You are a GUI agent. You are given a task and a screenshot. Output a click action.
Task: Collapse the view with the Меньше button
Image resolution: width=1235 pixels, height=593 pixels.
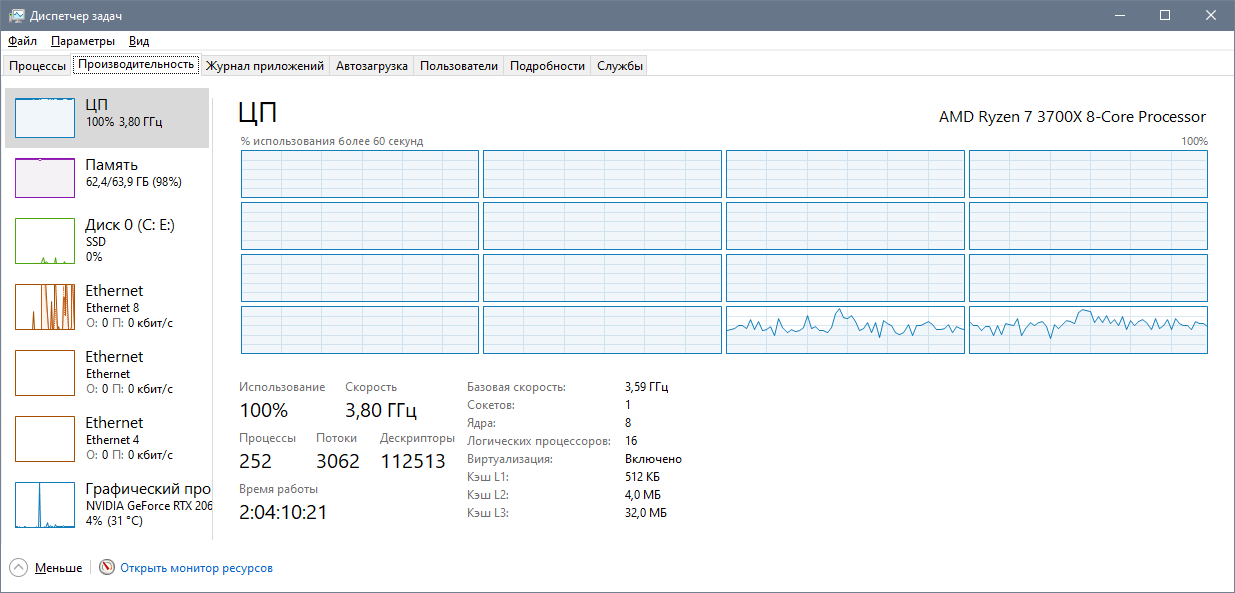[x=46, y=568]
